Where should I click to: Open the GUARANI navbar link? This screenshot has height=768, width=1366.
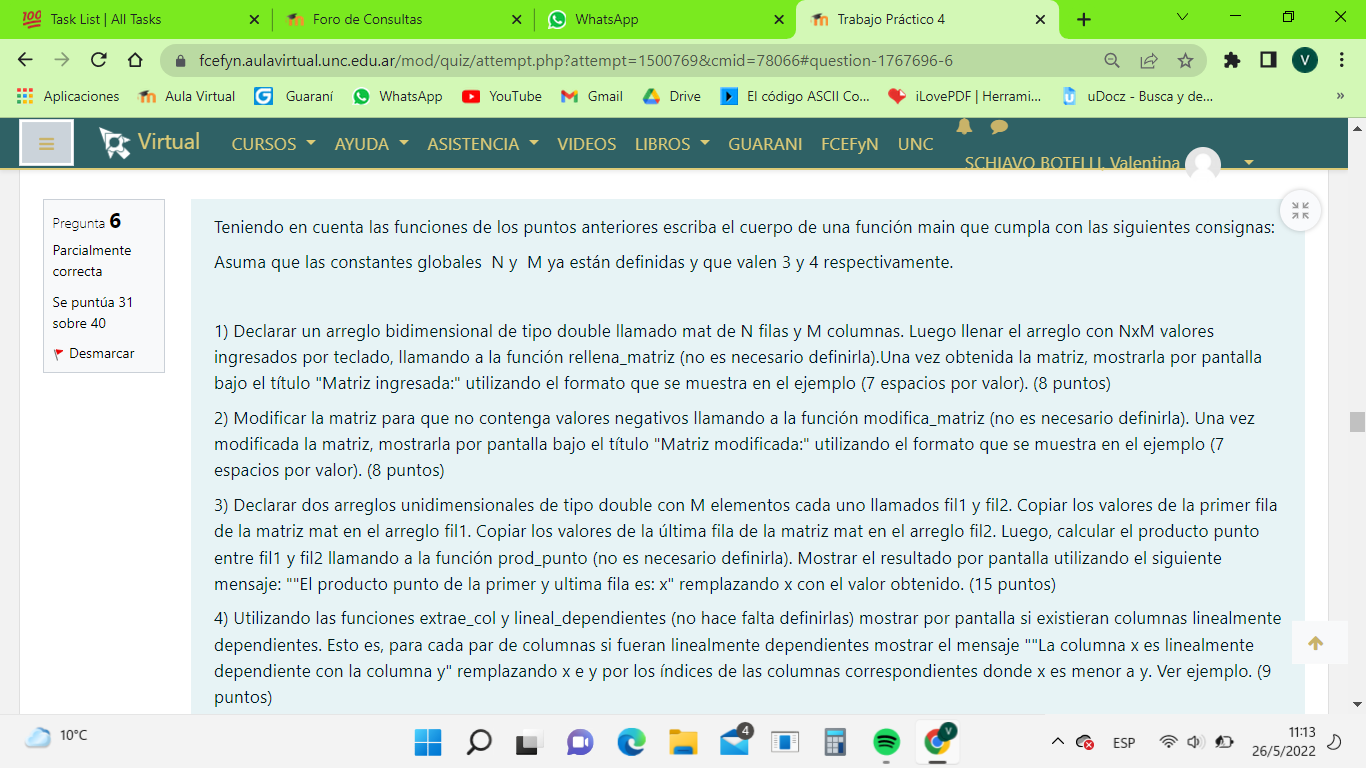[x=765, y=144]
